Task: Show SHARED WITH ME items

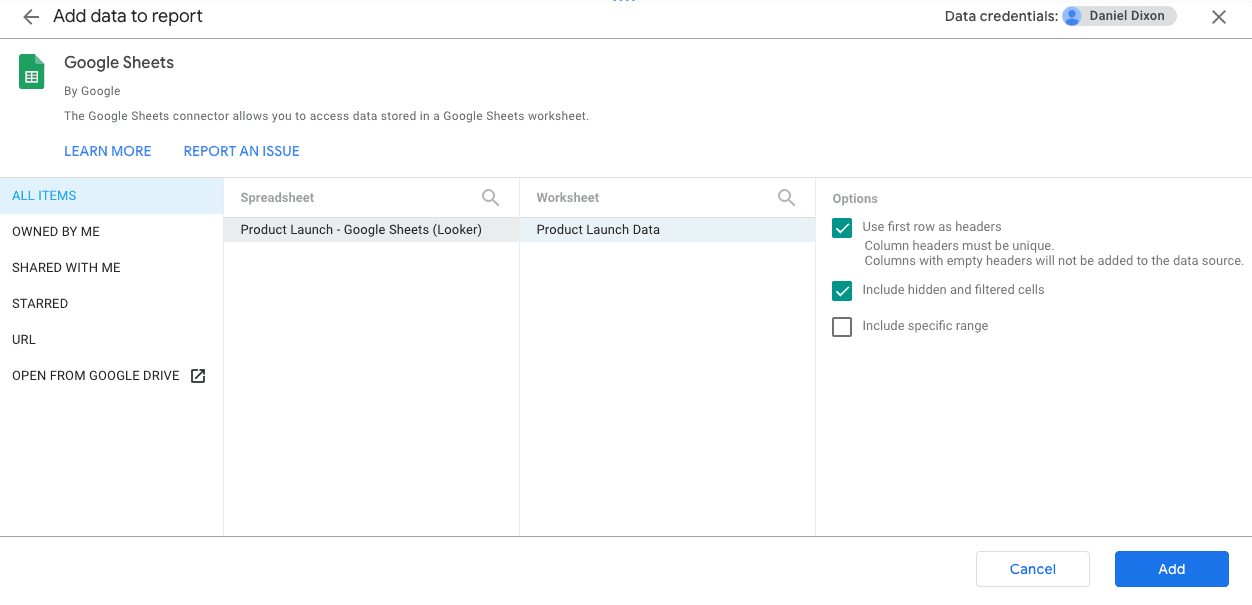Action: coord(112,268)
